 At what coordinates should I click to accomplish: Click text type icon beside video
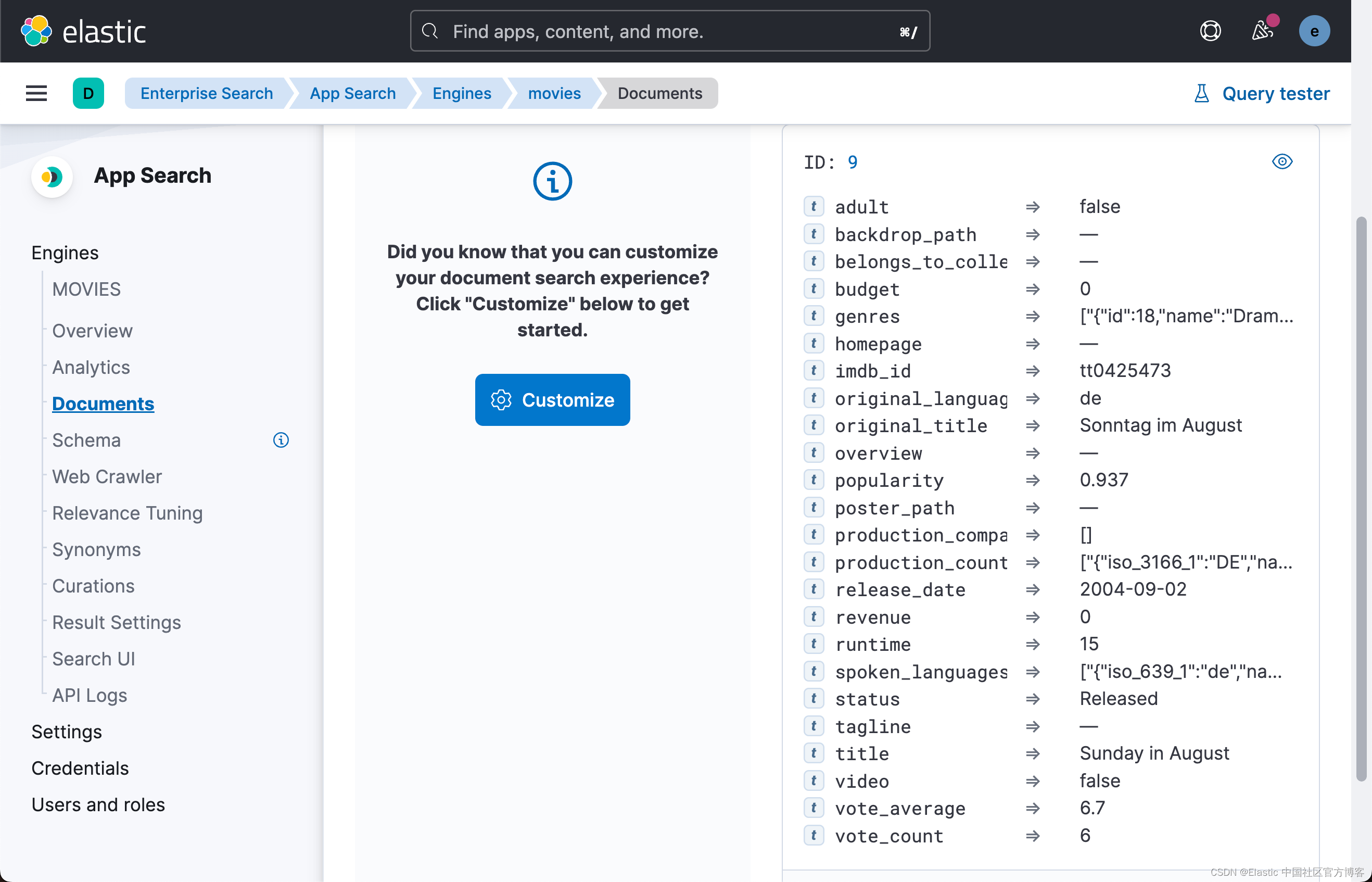pos(814,780)
